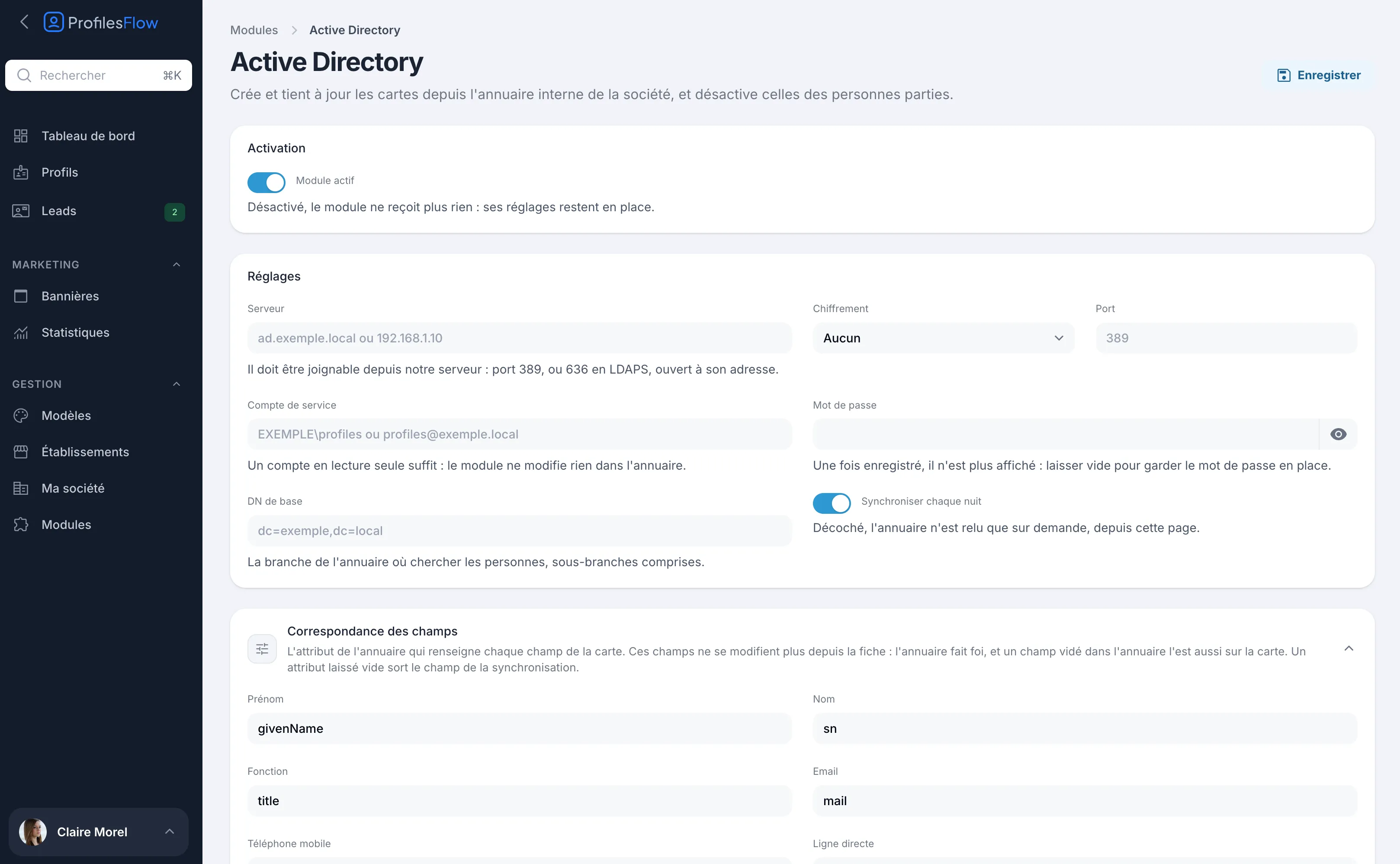
Task: Click the Fonction field containing title
Action: (520, 800)
